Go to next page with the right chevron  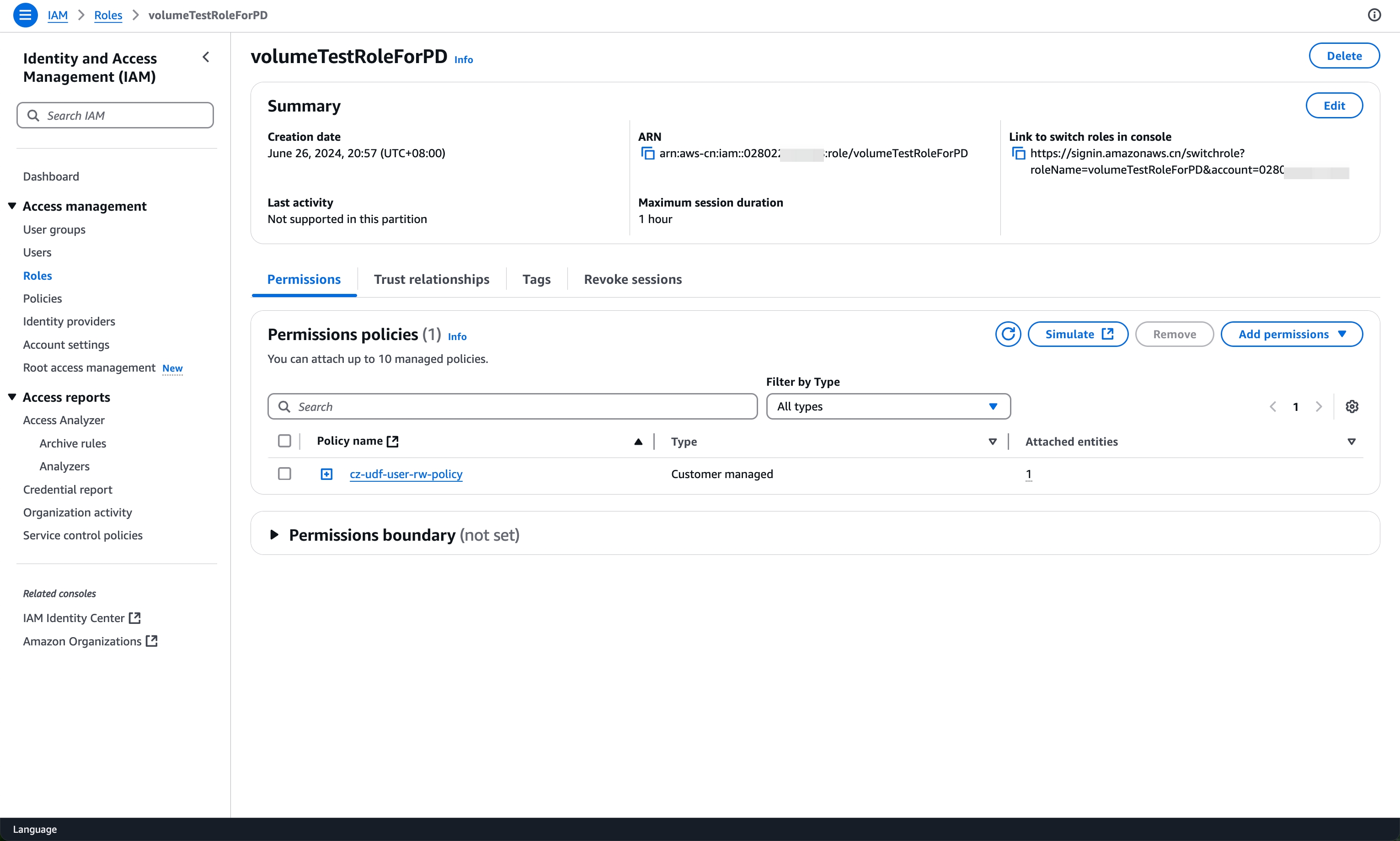pos(1319,407)
